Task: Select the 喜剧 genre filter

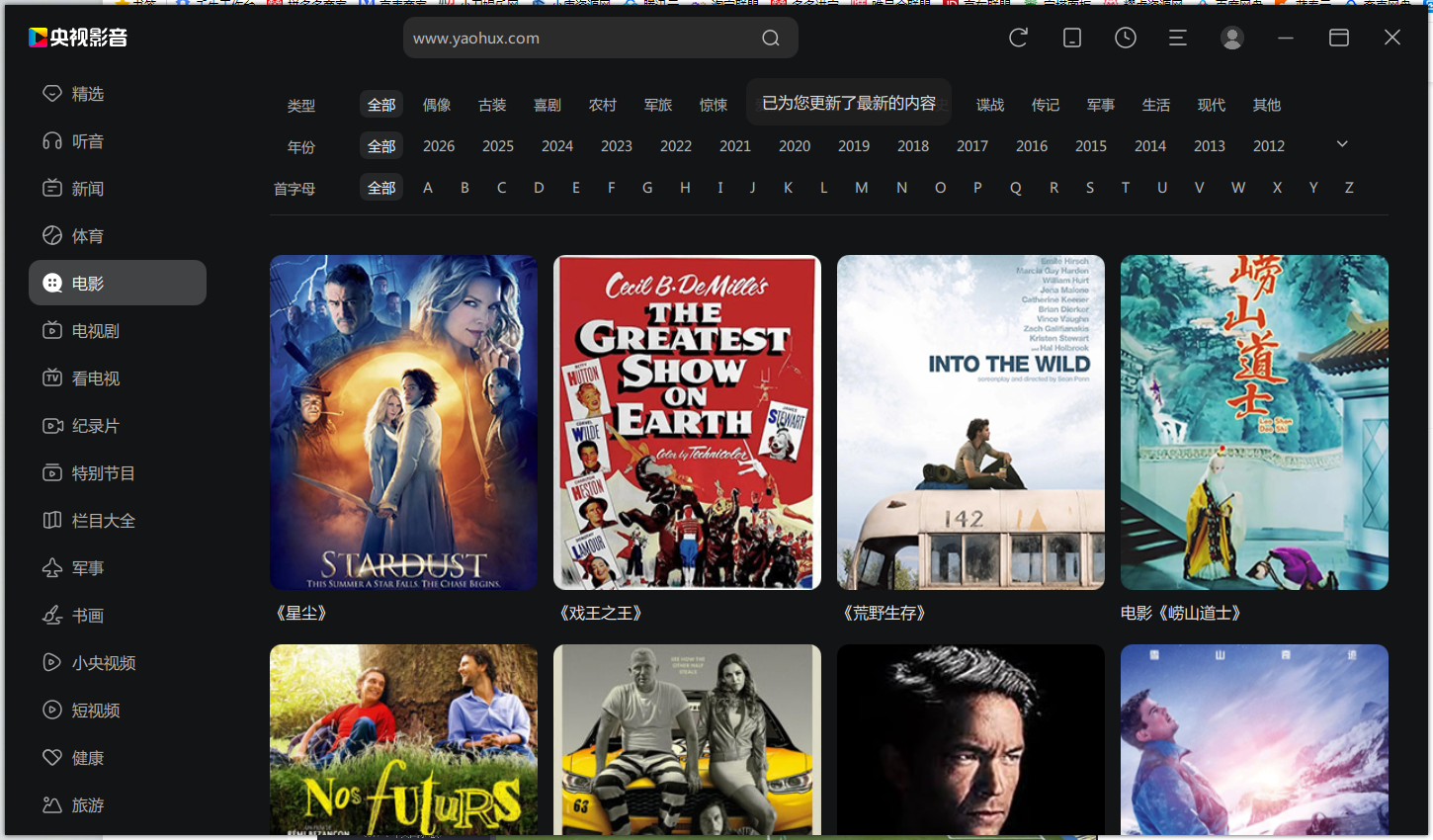Action: point(548,105)
